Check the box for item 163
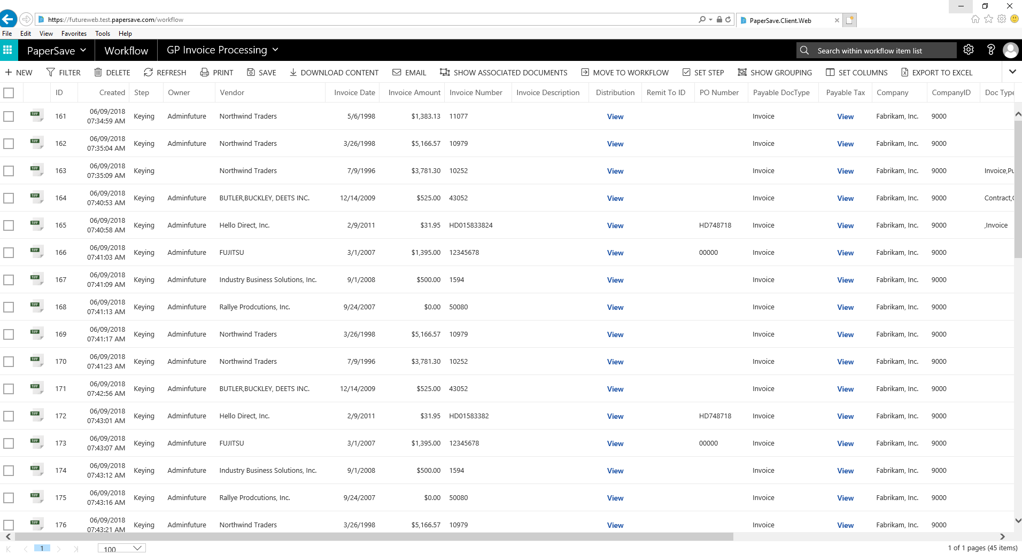The width and height of the screenshot is (1022, 554). [x=8, y=171]
